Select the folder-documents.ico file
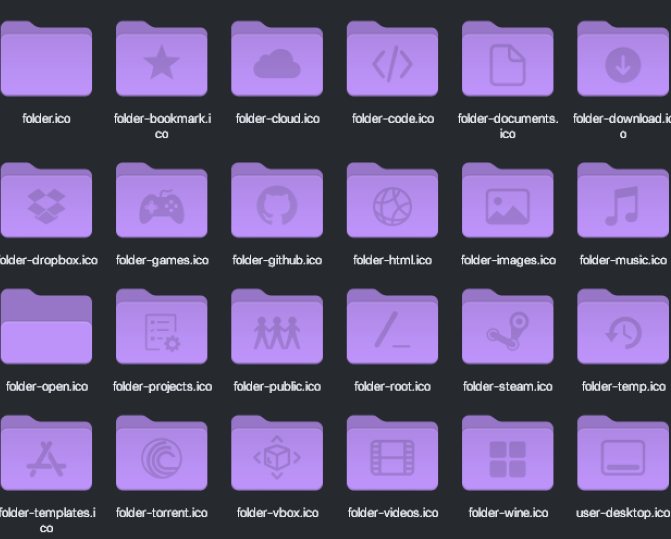 pyautogui.click(x=507, y=64)
